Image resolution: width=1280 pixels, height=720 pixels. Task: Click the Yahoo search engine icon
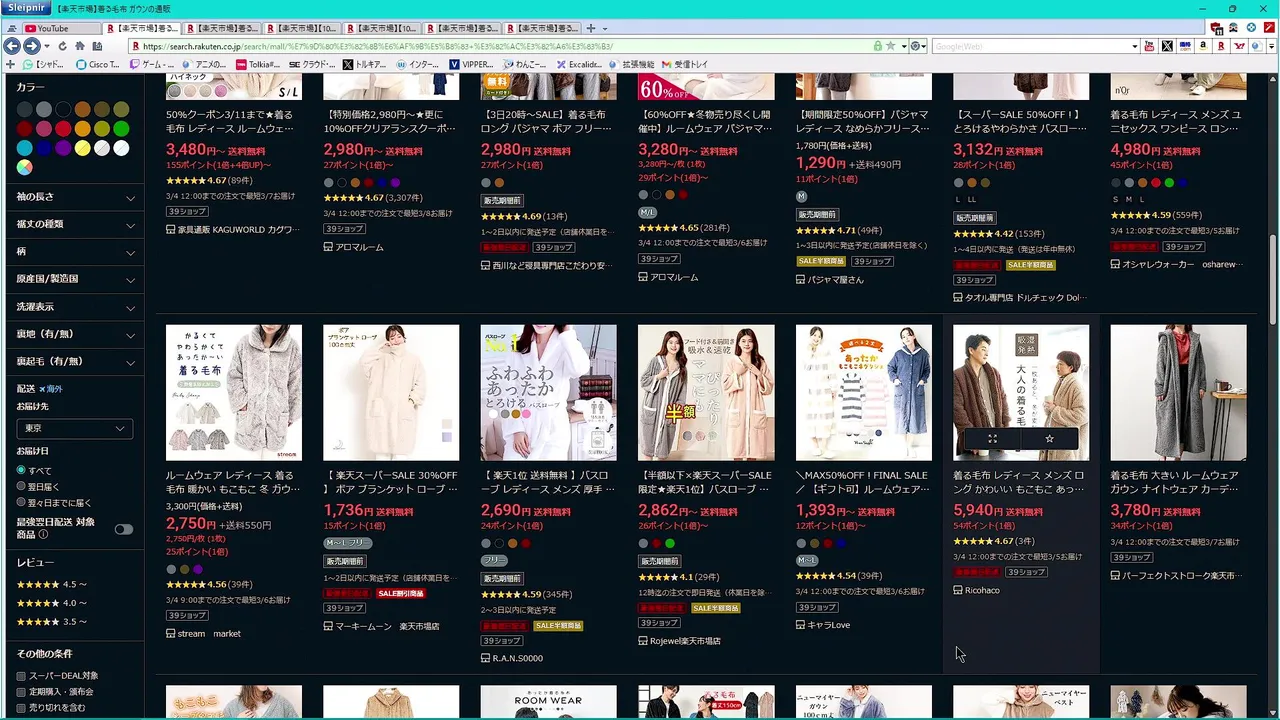[x=1239, y=46]
